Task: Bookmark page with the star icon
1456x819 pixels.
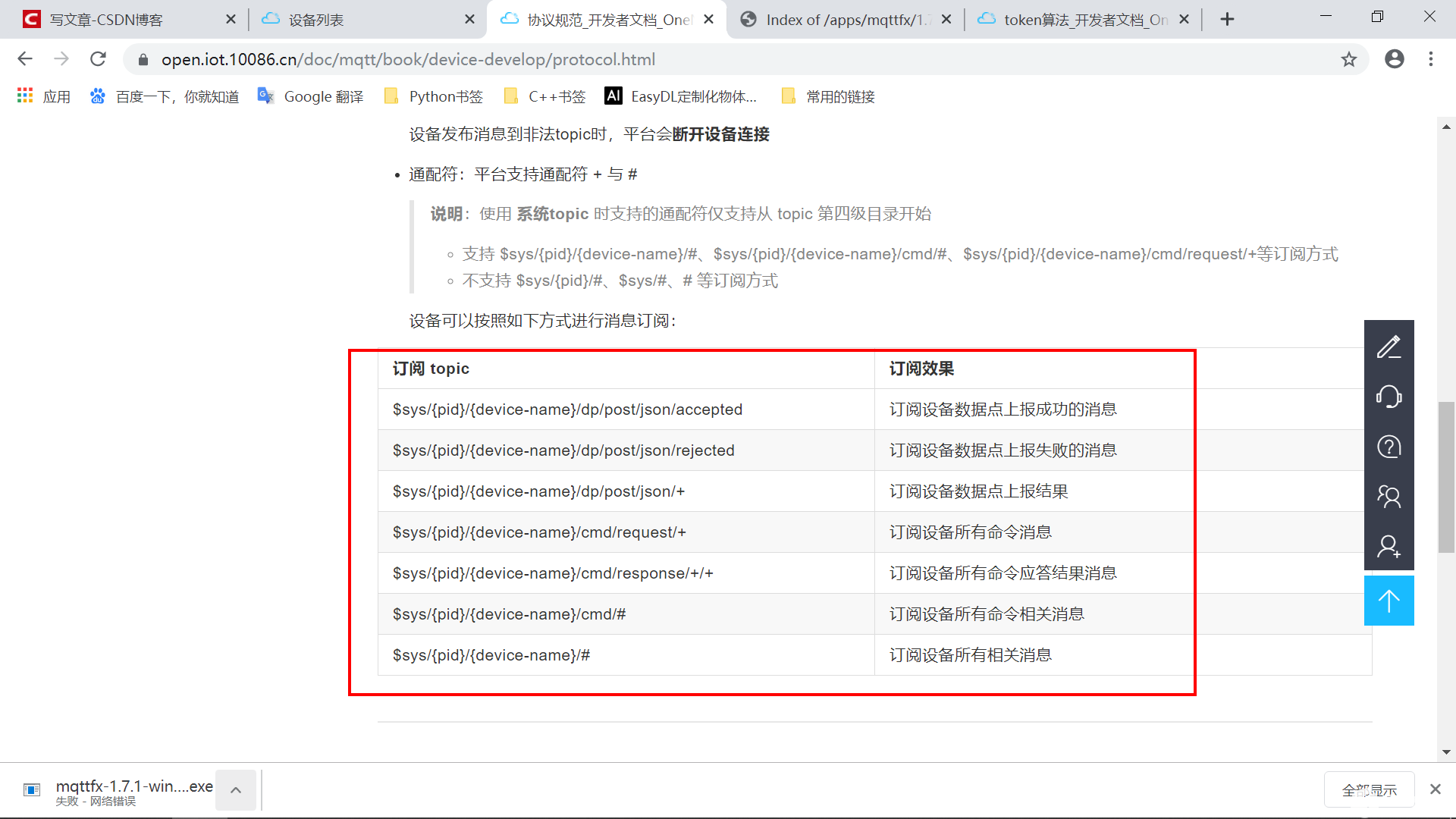Action: tap(1348, 59)
